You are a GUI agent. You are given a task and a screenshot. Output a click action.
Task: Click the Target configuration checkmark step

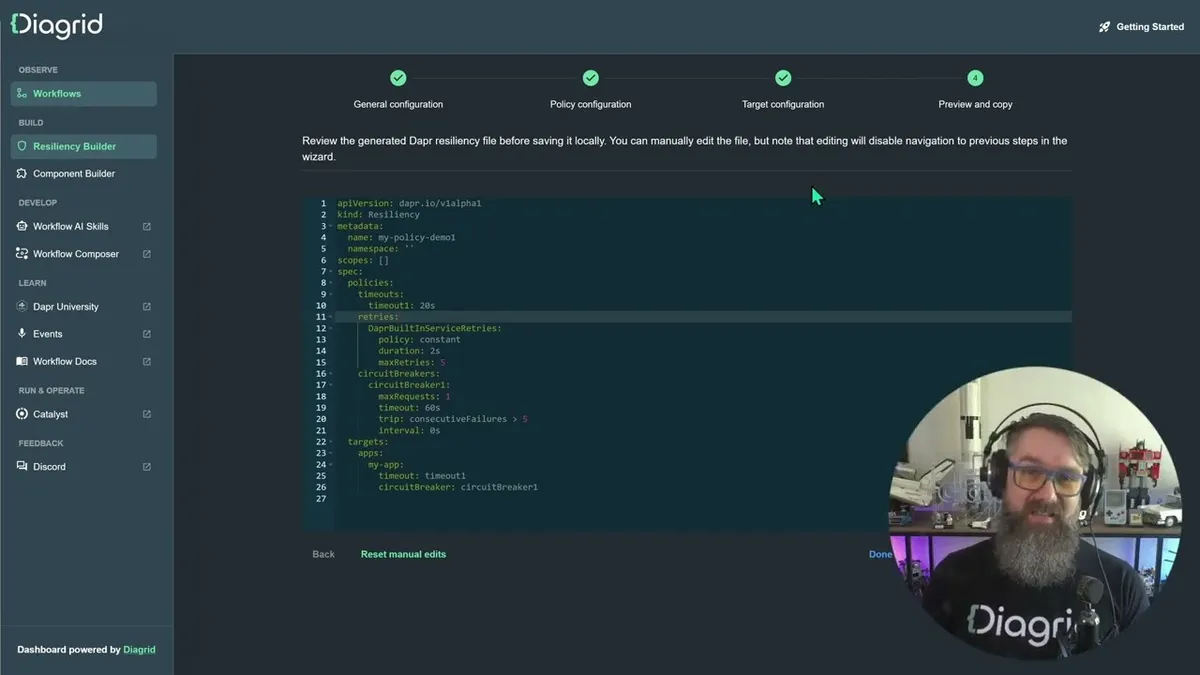[783, 78]
